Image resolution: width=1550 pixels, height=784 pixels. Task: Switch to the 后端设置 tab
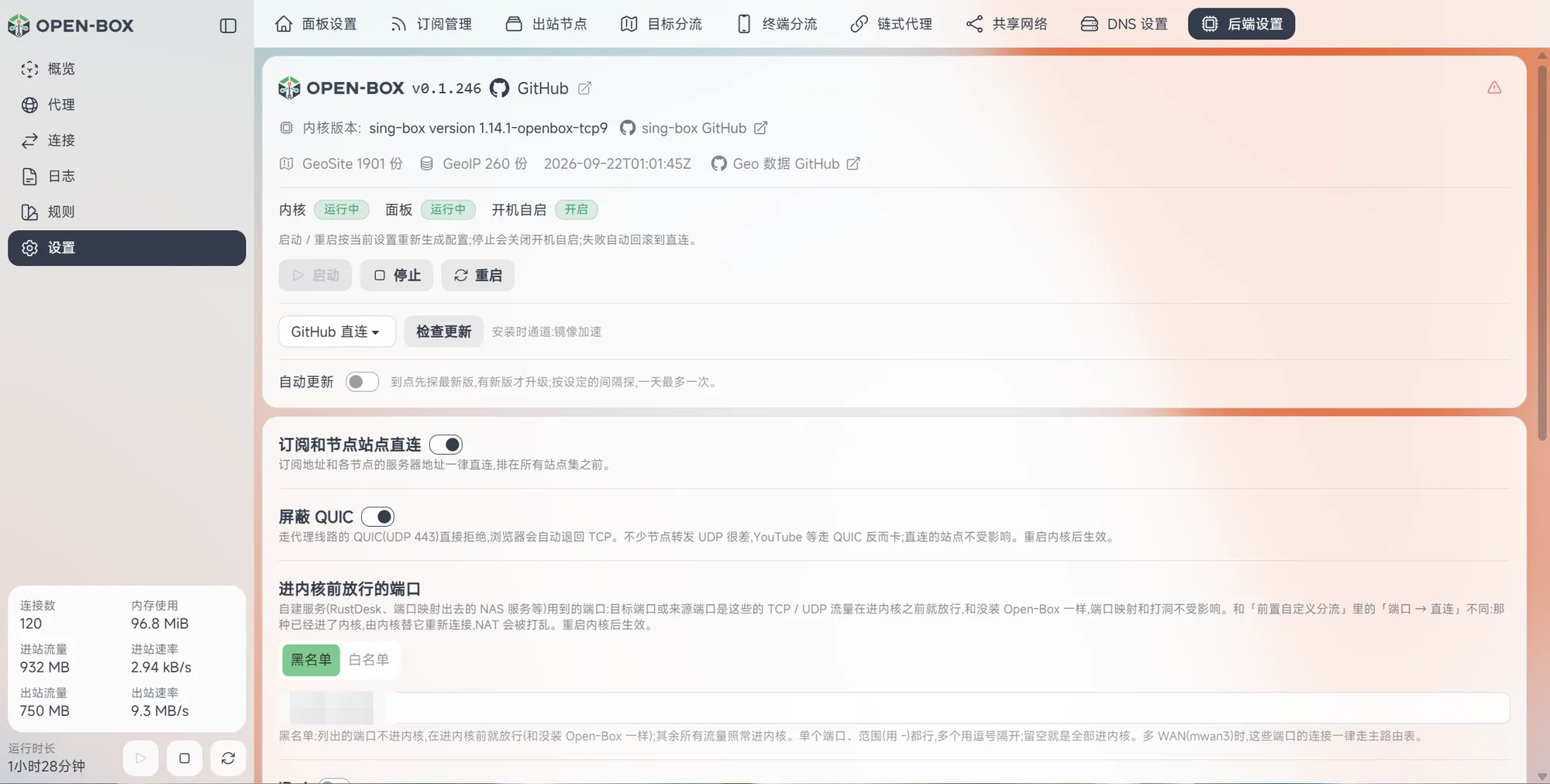point(1242,24)
